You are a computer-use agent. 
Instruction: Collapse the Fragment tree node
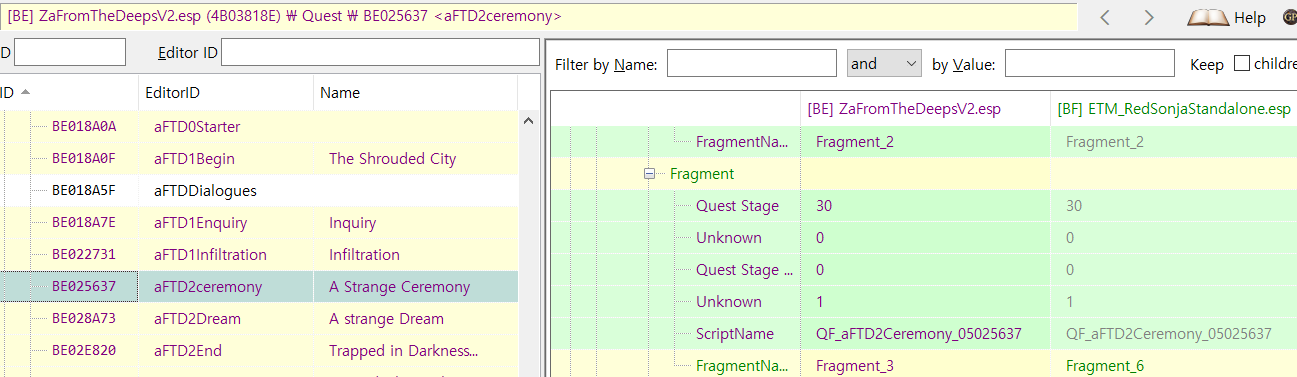650,174
